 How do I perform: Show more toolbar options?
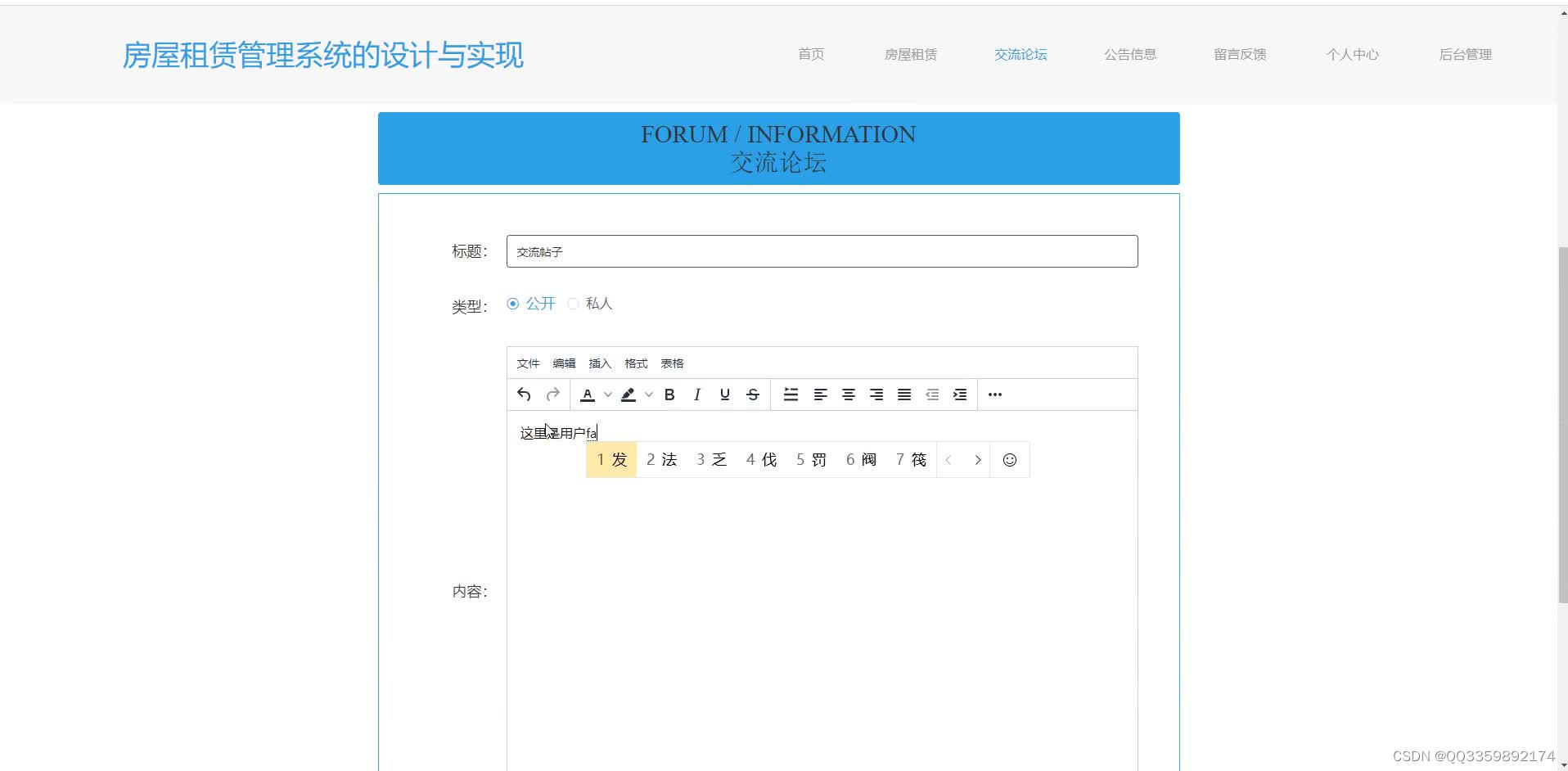995,395
